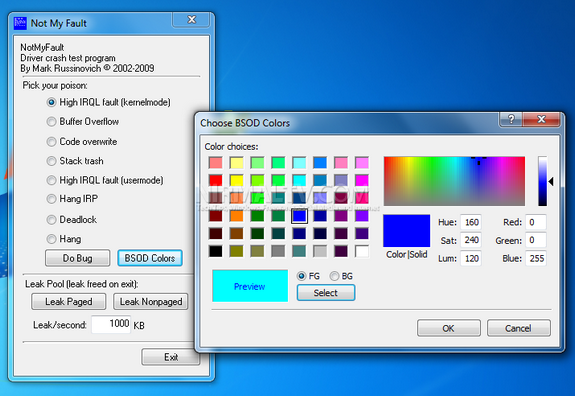Viewport: 575px width, 396px height.
Task: Choose the pure red color swatch
Action: tap(216, 180)
